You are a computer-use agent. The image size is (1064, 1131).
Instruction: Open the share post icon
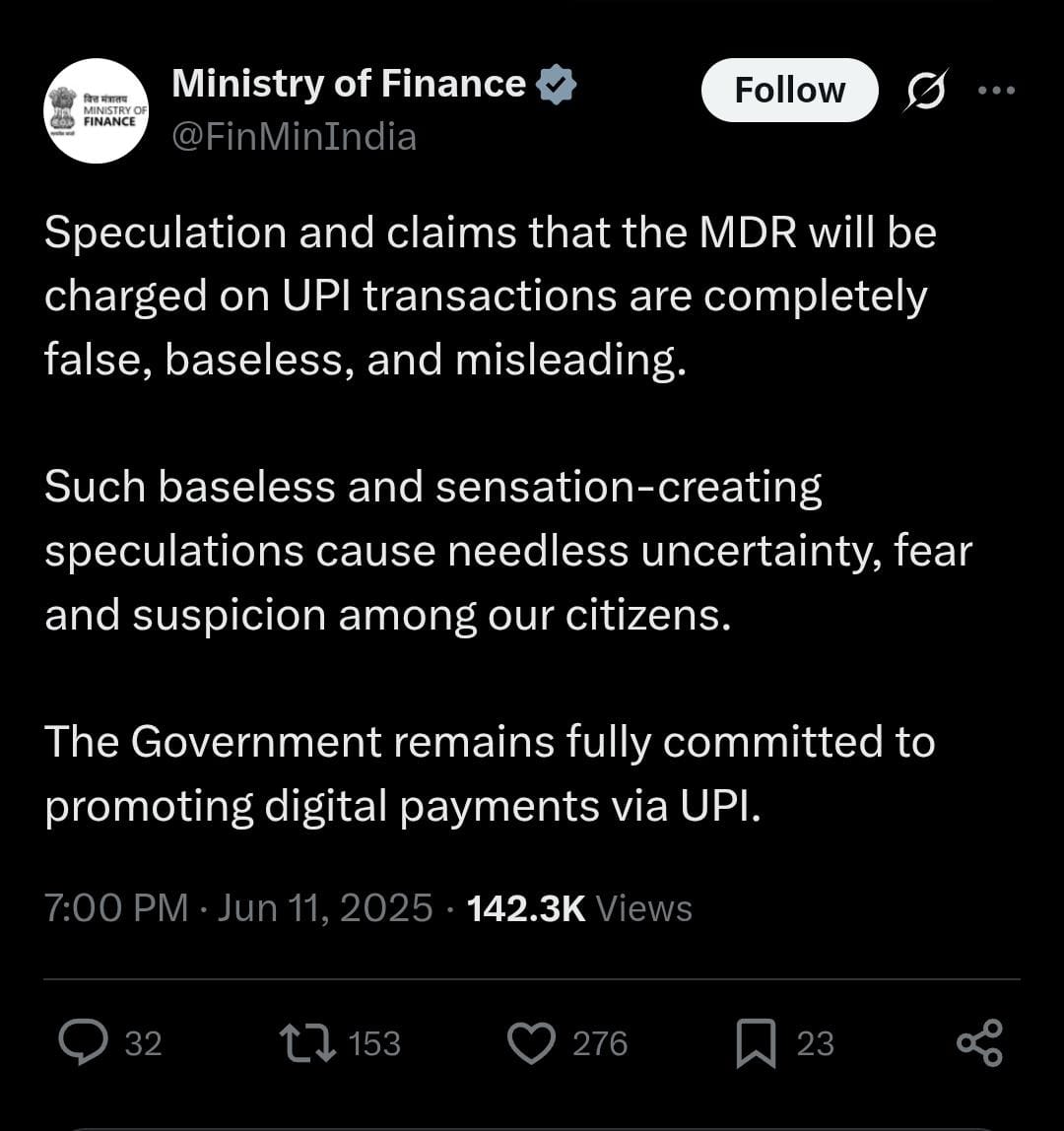coord(979,1043)
